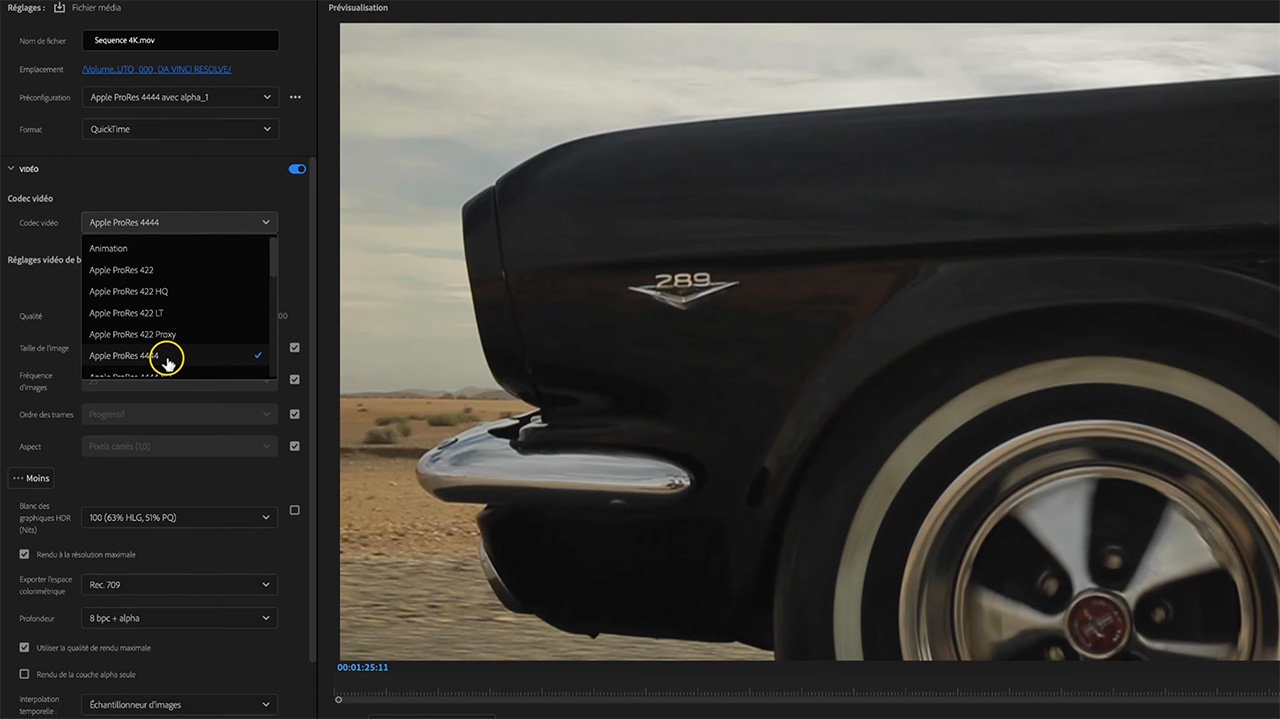Select Apple ProRes 422 Proxy codec

(x=175, y=334)
